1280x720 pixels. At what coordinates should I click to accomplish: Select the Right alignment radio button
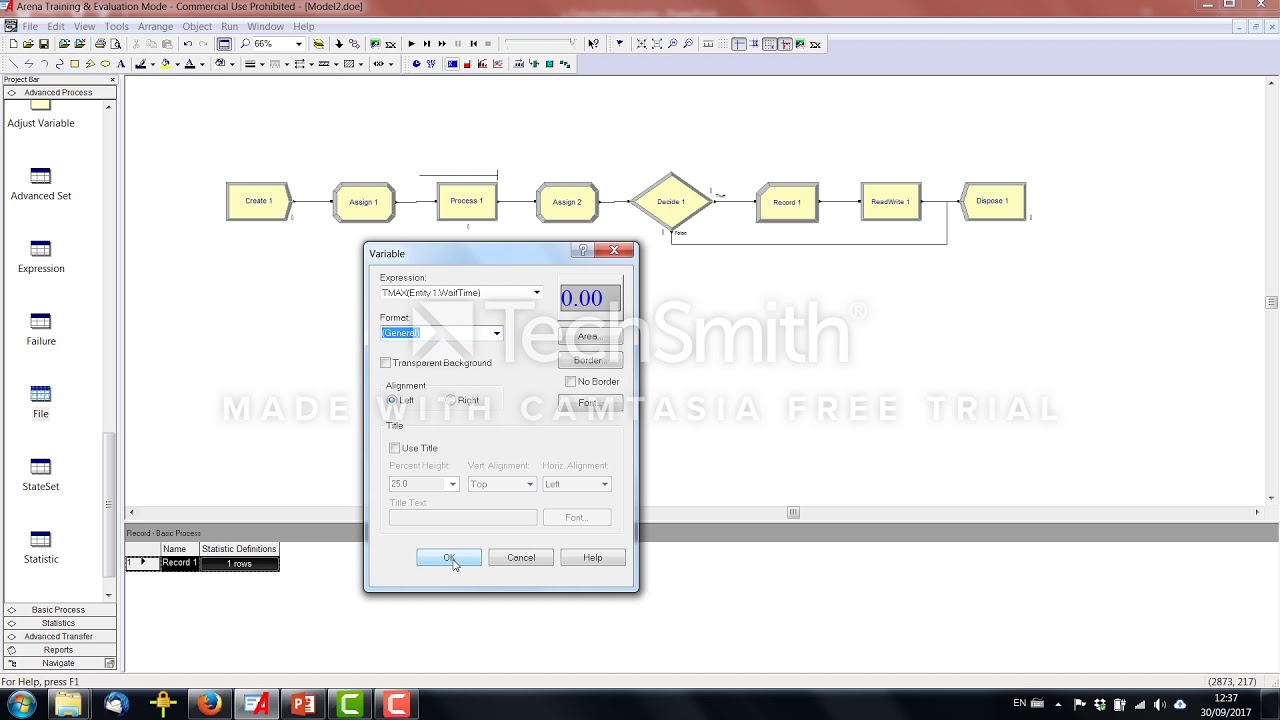point(451,400)
